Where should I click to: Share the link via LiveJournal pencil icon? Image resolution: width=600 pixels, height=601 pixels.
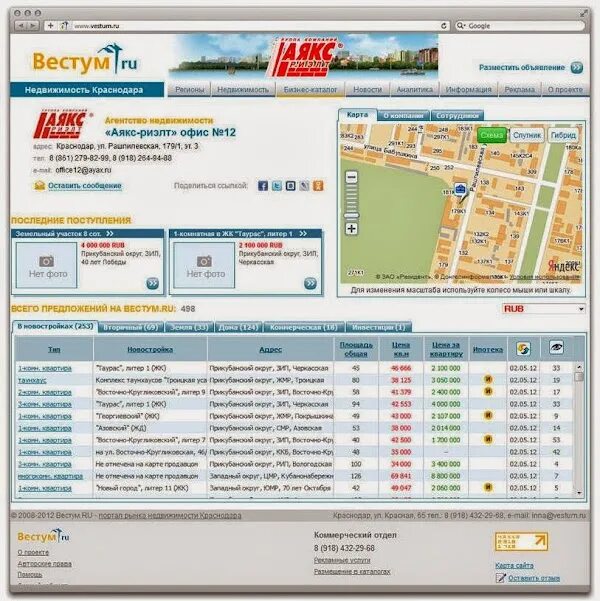click(x=304, y=186)
